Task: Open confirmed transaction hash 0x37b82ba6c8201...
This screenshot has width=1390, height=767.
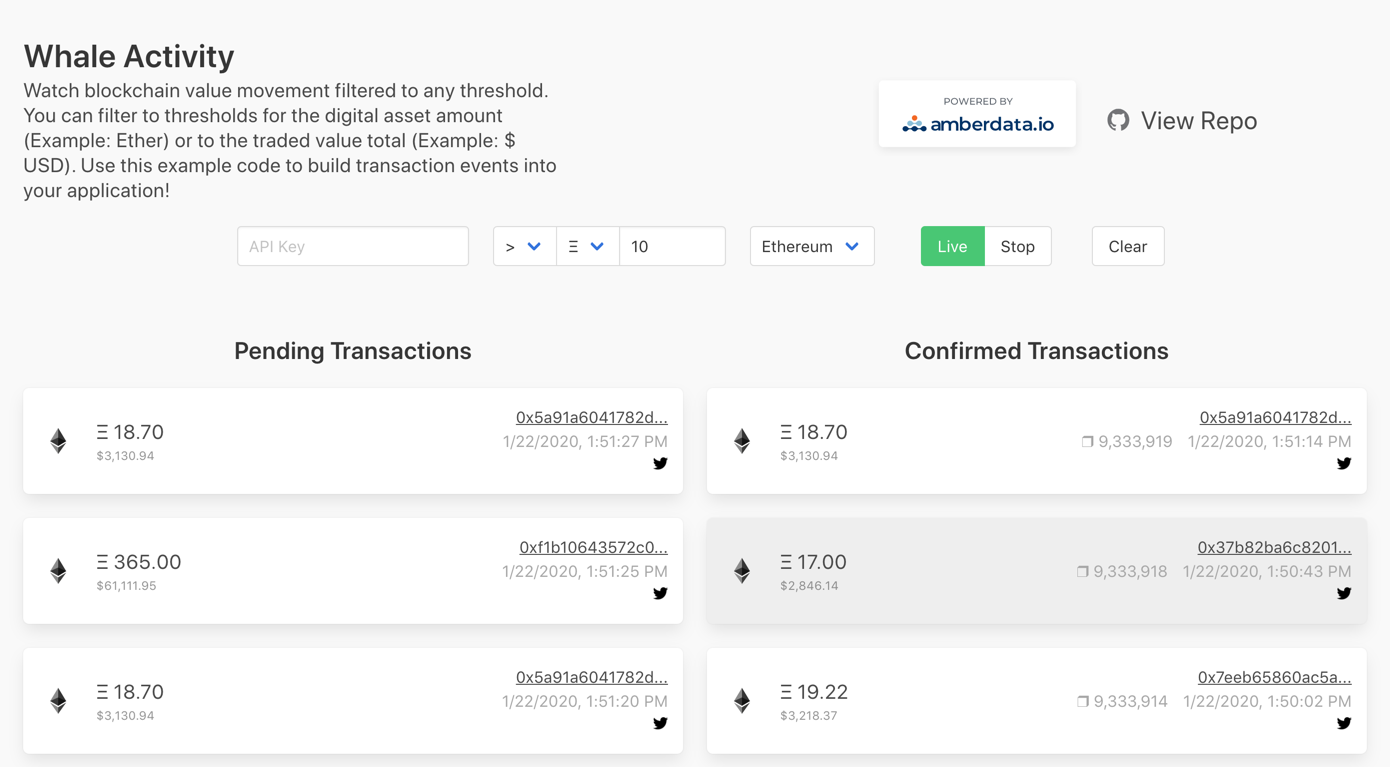Action: pos(1274,547)
